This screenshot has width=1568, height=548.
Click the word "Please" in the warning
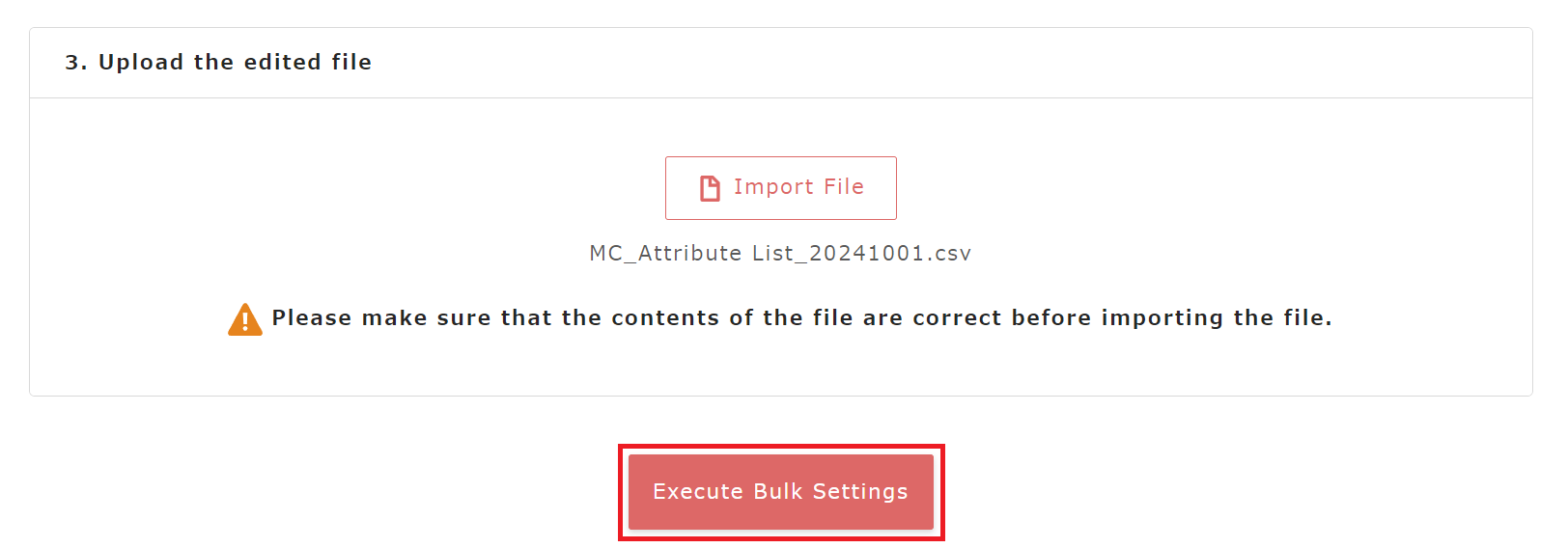pos(312,318)
